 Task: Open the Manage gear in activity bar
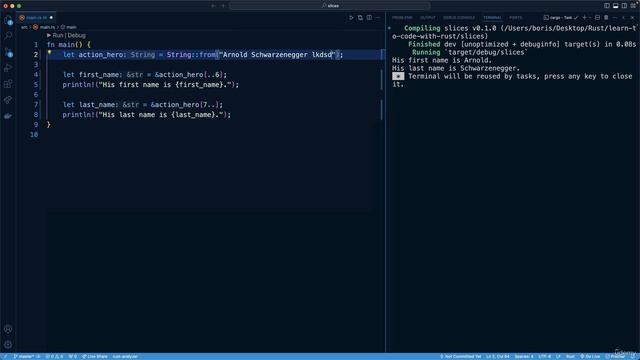point(8,345)
